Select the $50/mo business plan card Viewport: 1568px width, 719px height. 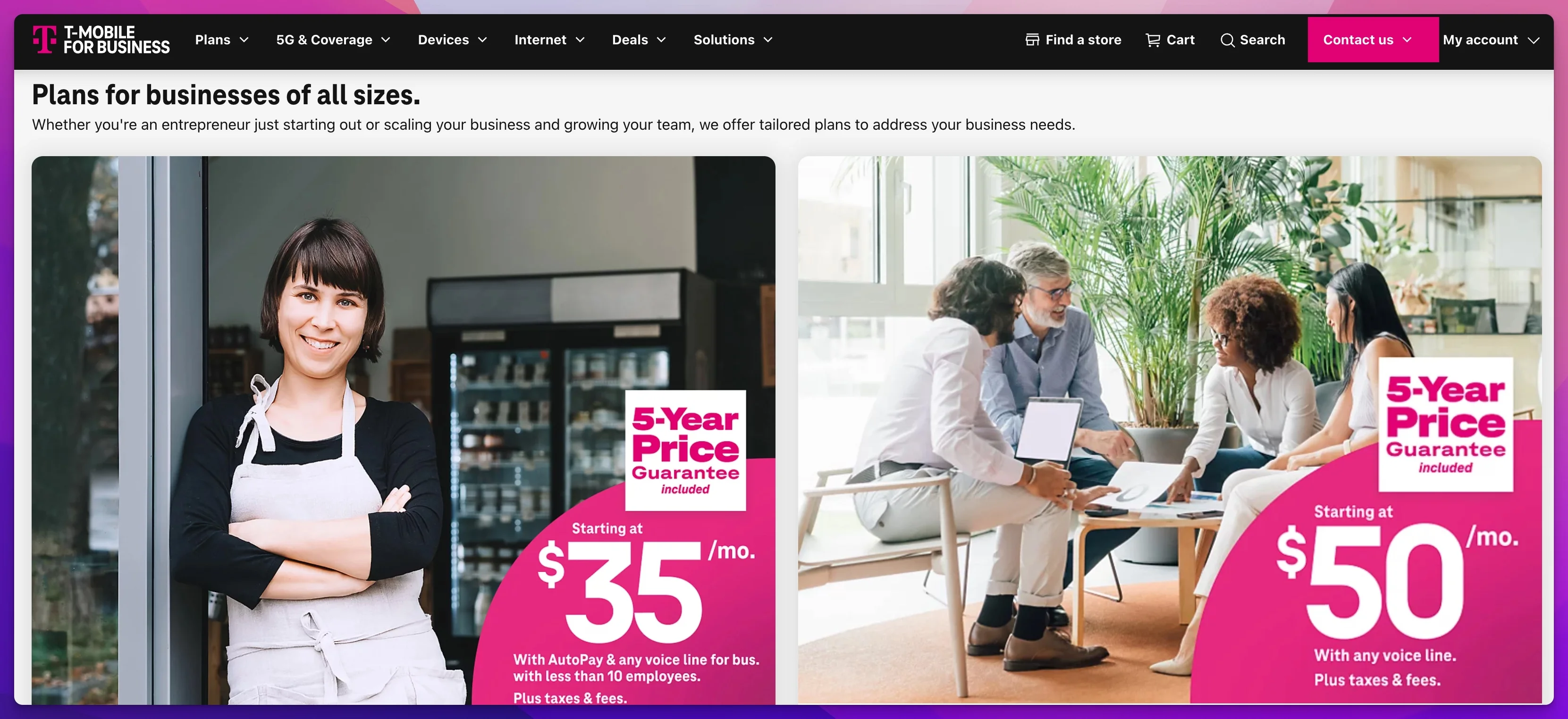tap(1169, 430)
